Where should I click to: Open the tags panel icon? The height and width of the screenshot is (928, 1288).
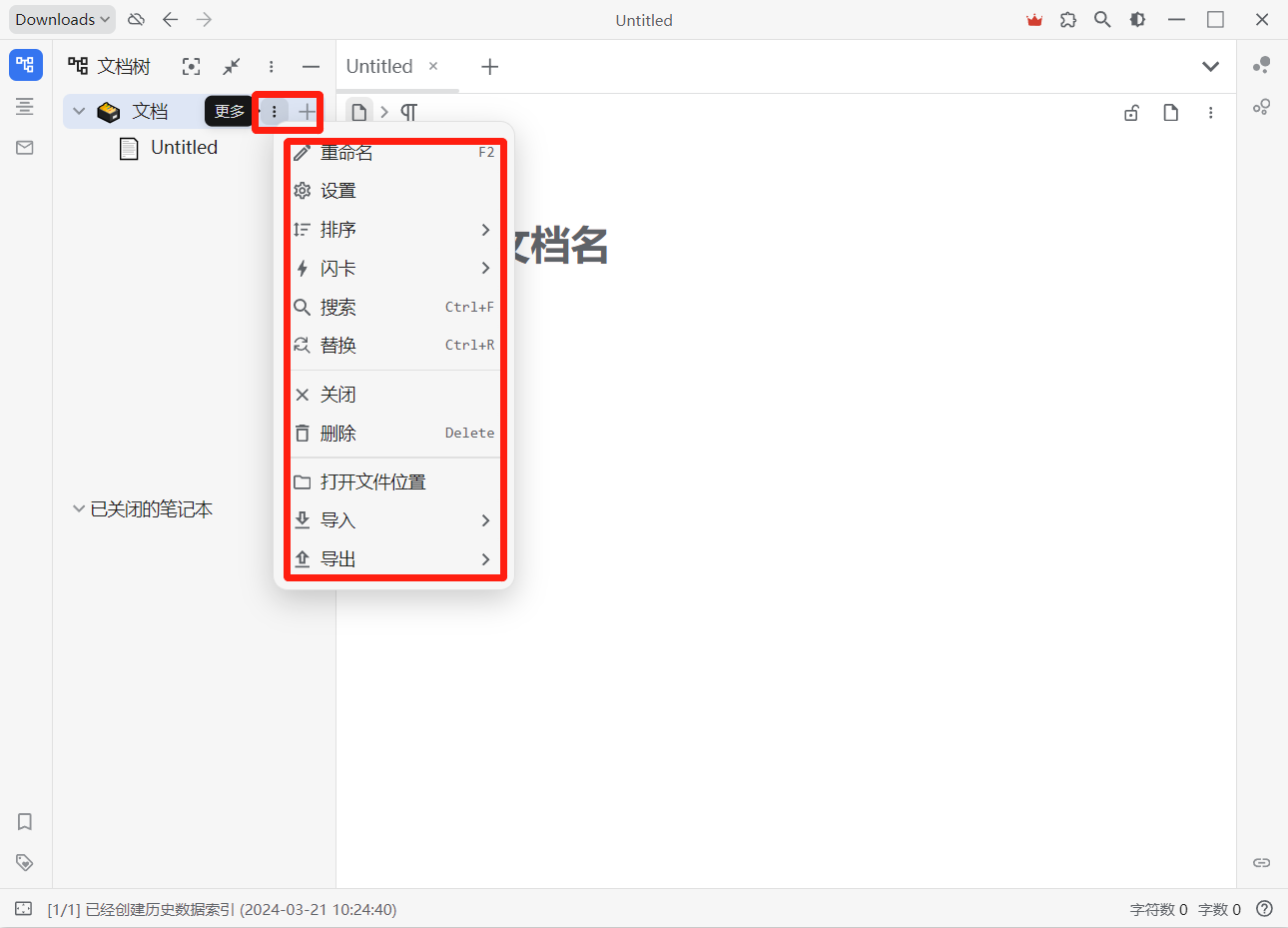tap(25, 862)
